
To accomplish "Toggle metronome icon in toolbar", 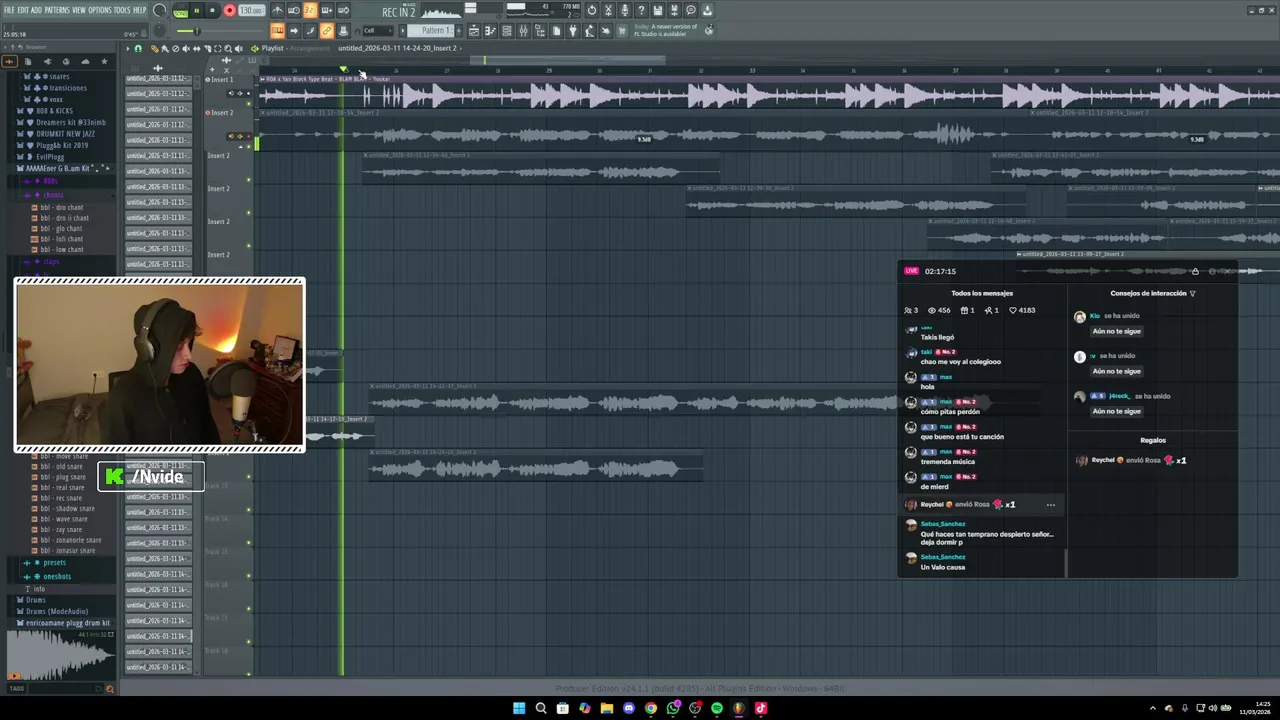I will (x=277, y=11).
